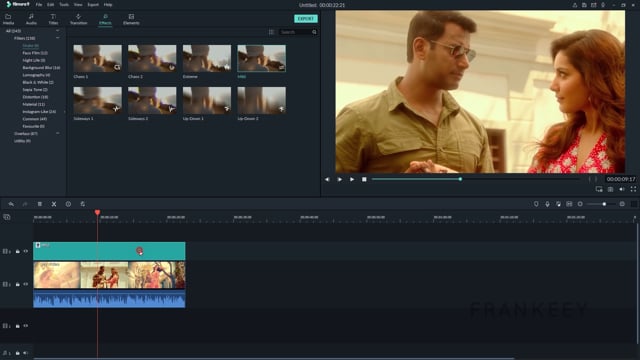640x360 pixels.
Task: Click the account icon in title bar
Action: 575,5
